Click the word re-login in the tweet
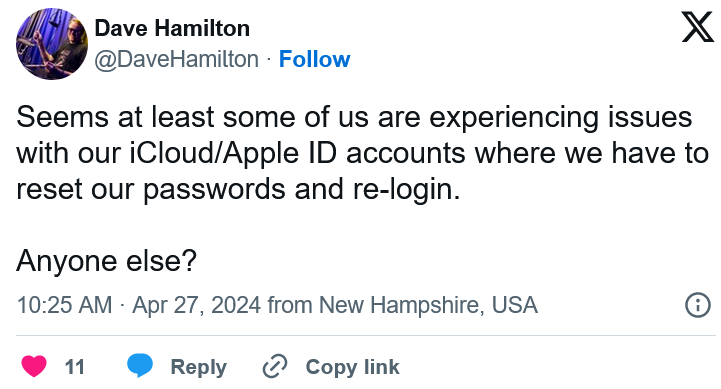This screenshot has width=721, height=389. [x=406, y=189]
